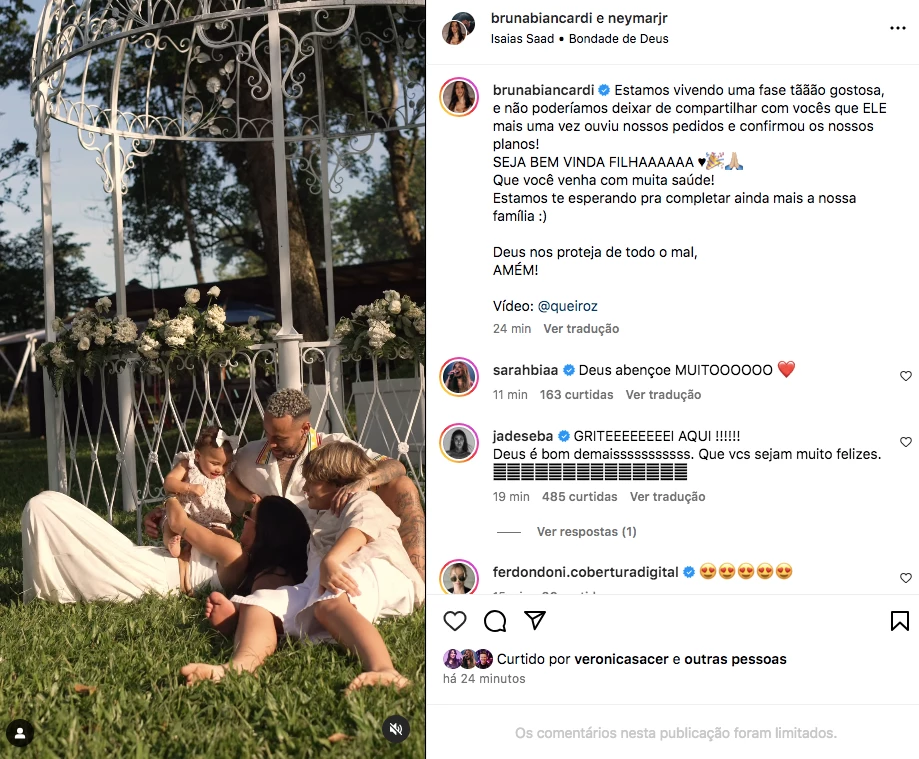Like the post with the heart icon
The image size is (919, 759).
tap(455, 621)
